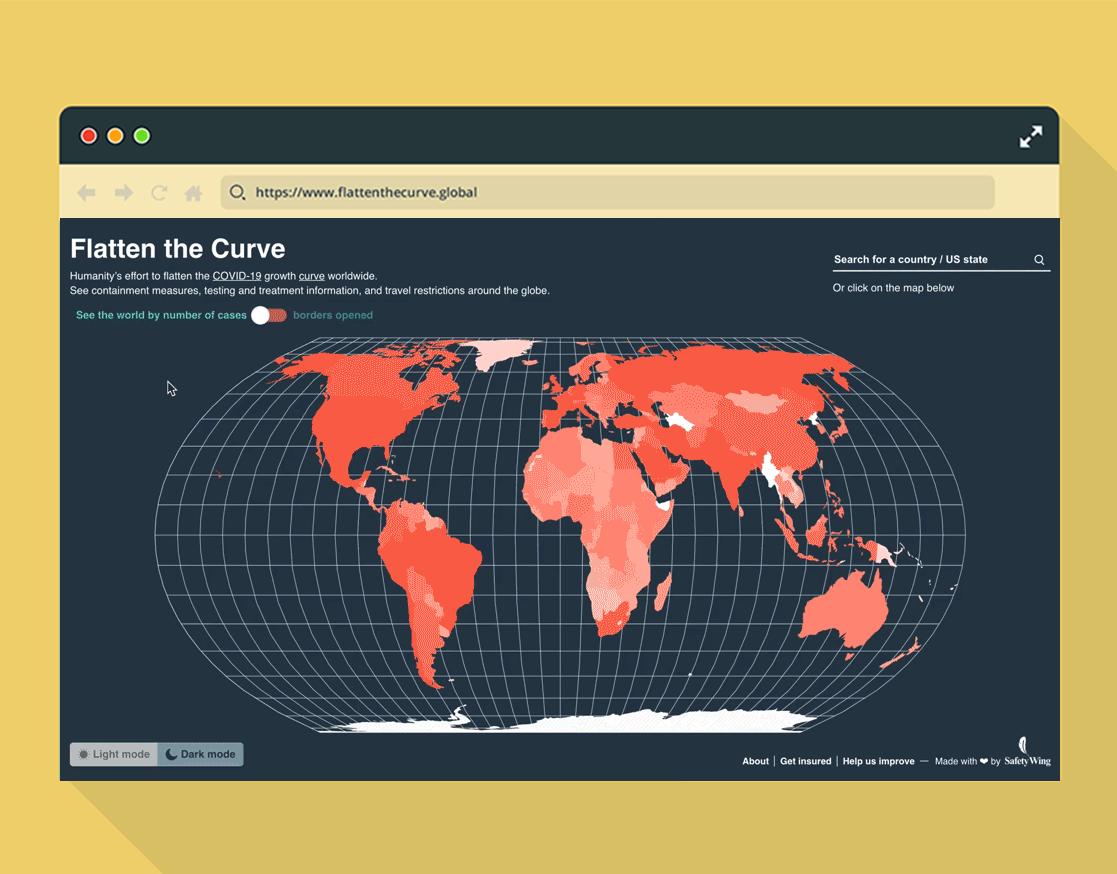Select 'See the world by number of cases'
This screenshot has height=874, width=1117.
161,315
